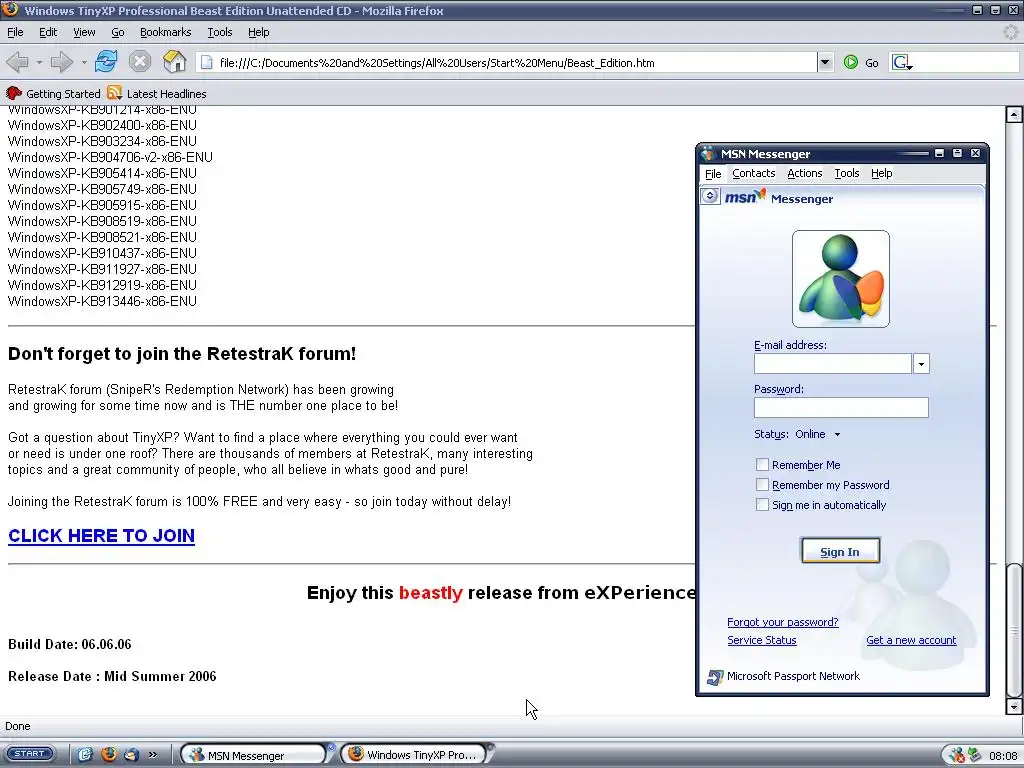Open the Firefox Help menu
This screenshot has height=768, width=1024.
coord(259,32)
